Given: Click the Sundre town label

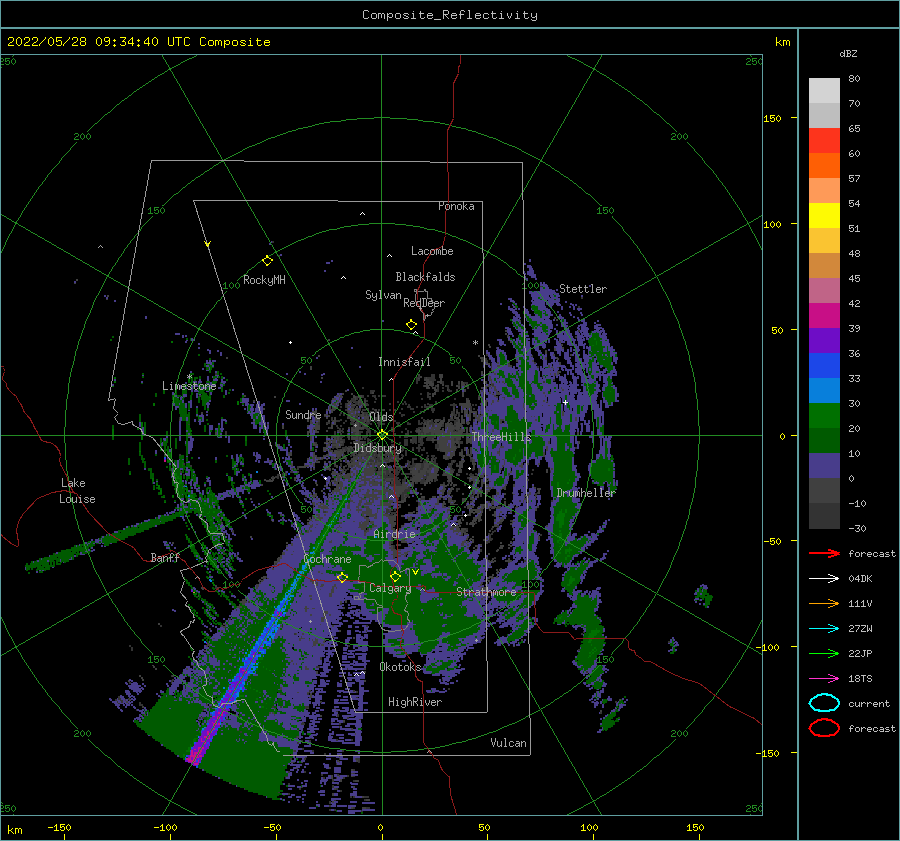Looking at the screenshot, I should (303, 414).
